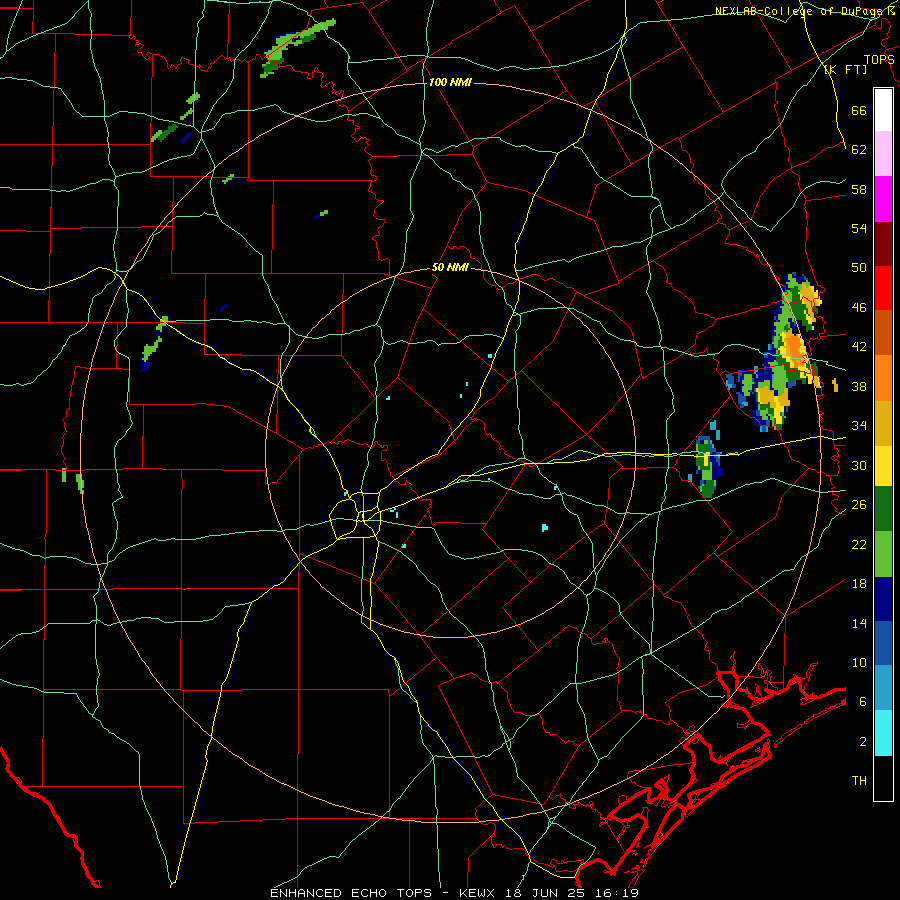Click the legend value '42'

(x=859, y=347)
